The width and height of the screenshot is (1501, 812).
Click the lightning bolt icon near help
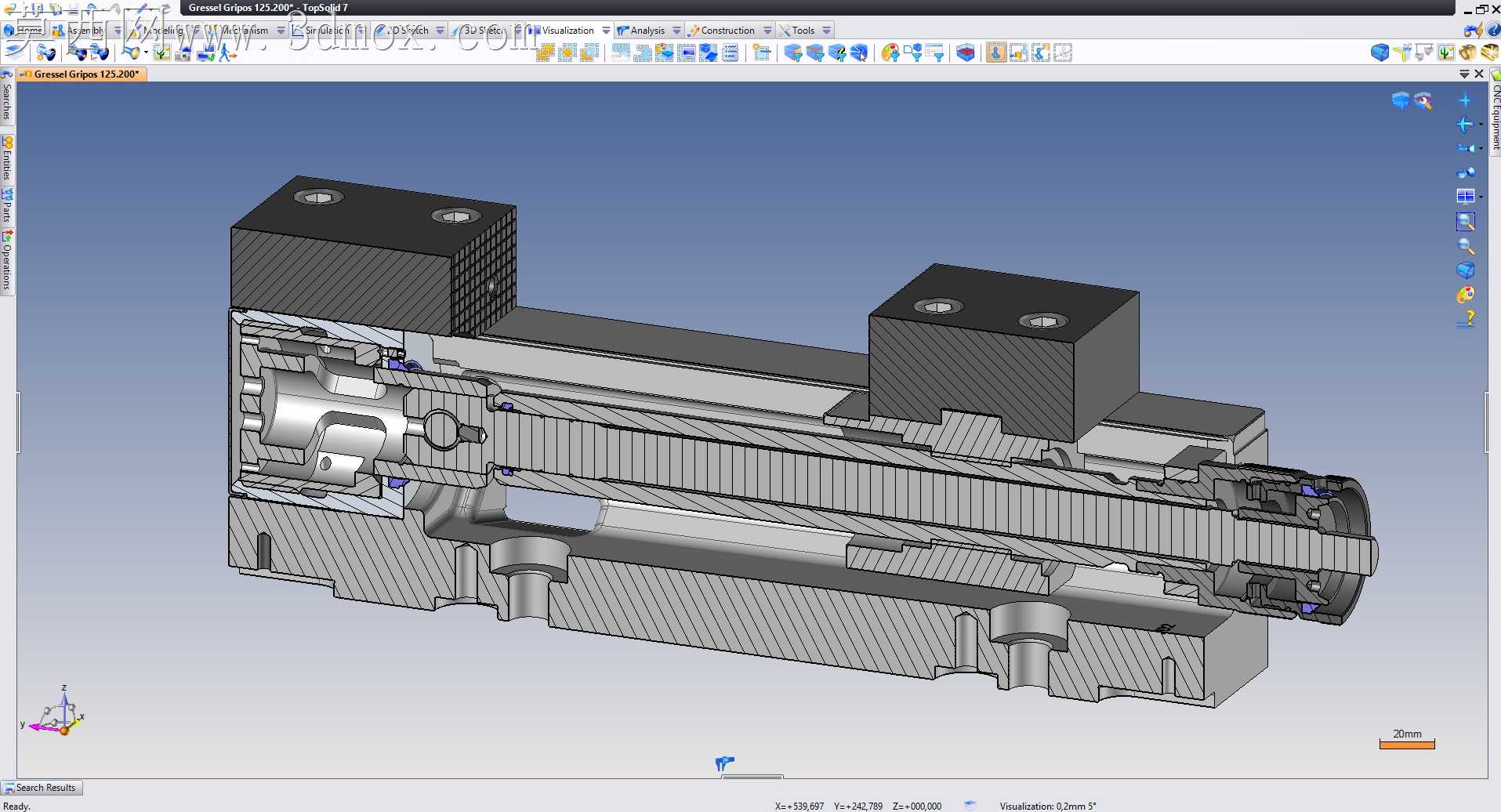coord(1473,30)
